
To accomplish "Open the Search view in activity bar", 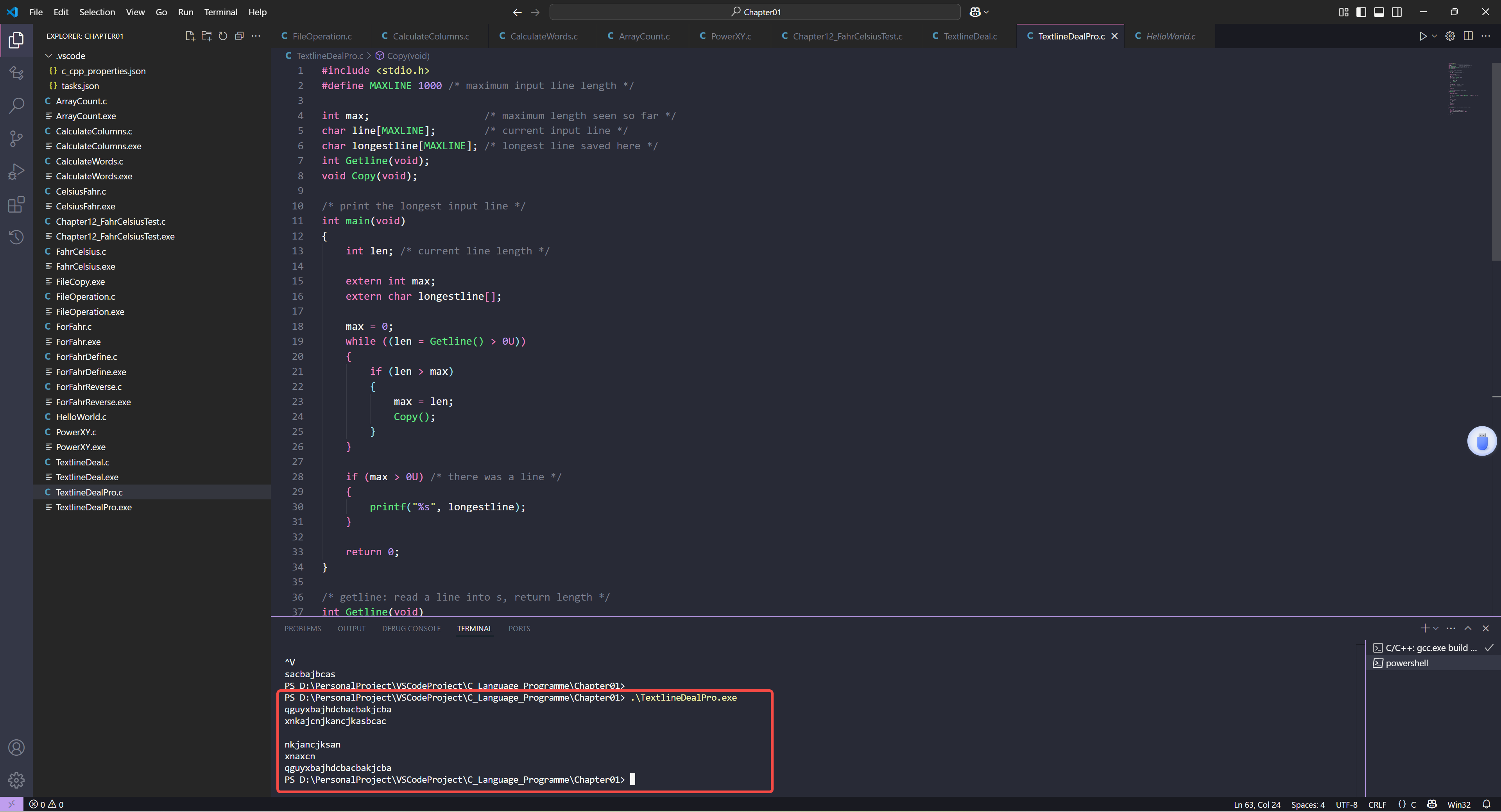I will pos(16,106).
